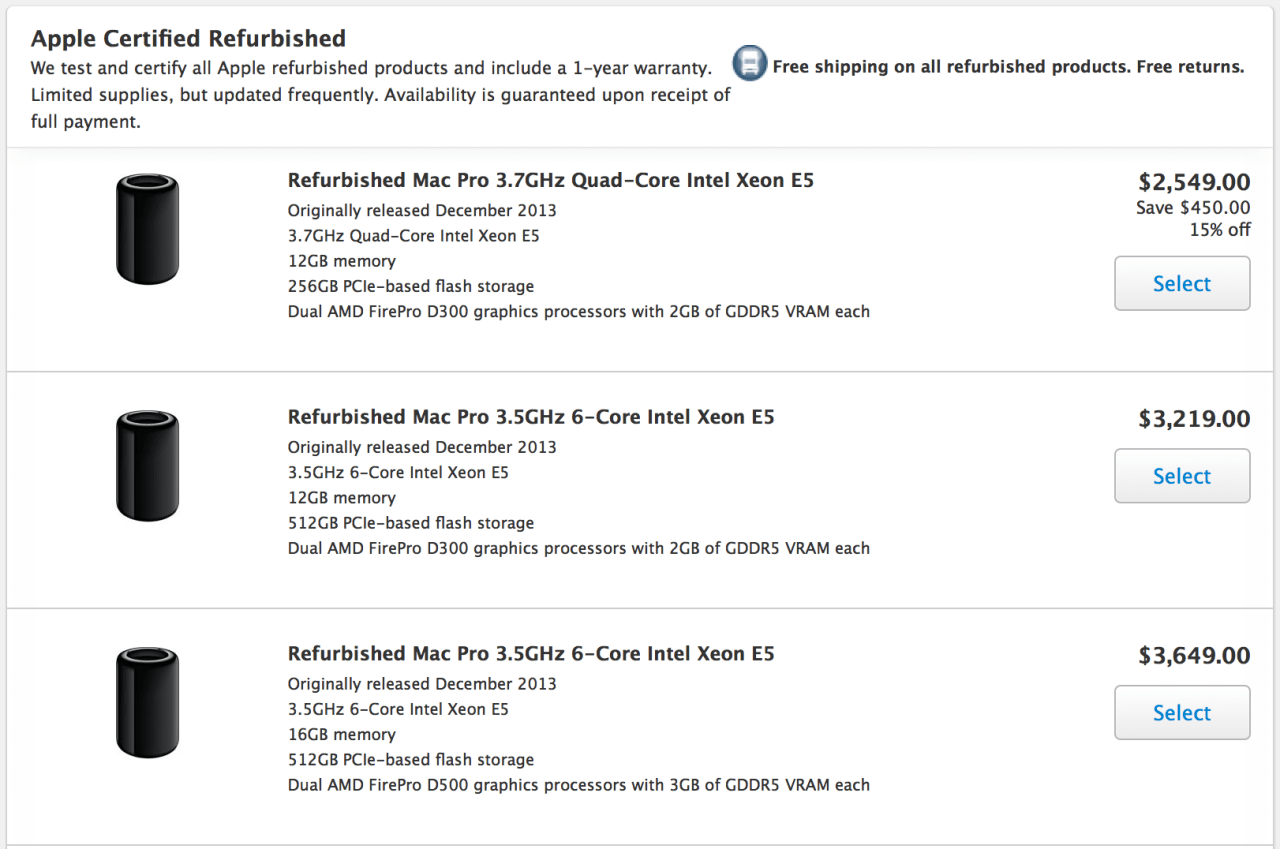Open the 6-Core Mac Pro title priced $3,219.00

coord(530,417)
